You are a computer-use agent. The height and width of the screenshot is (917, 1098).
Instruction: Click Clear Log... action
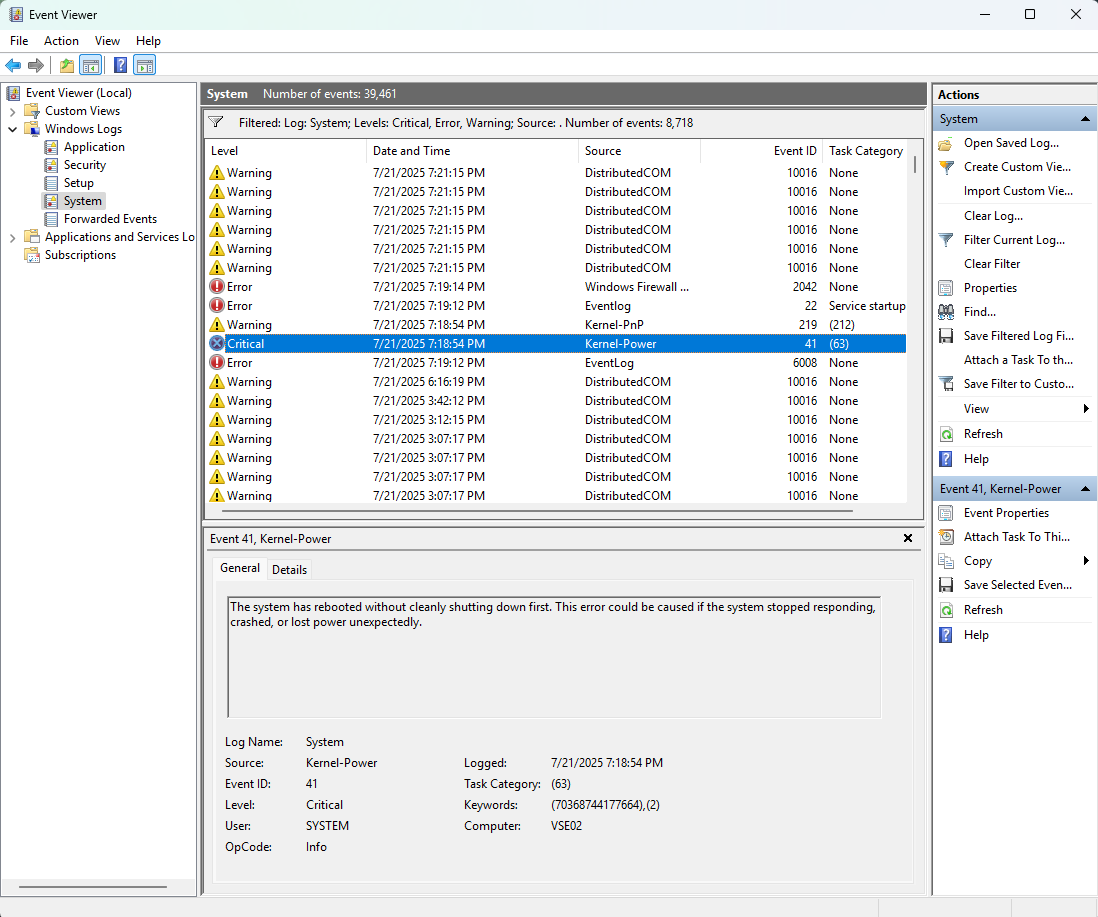993,216
